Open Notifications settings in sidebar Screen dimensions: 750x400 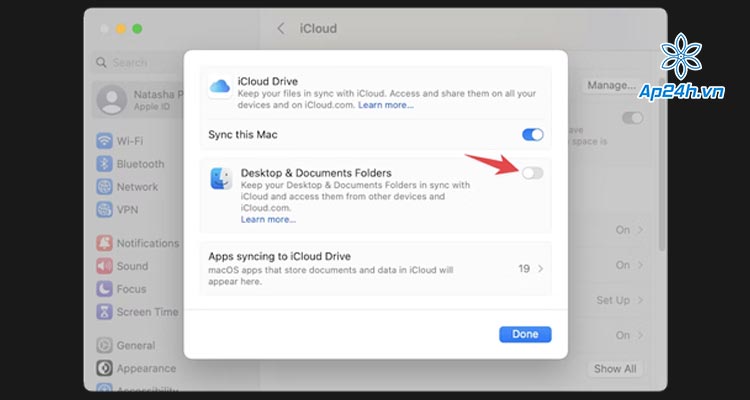[138, 243]
